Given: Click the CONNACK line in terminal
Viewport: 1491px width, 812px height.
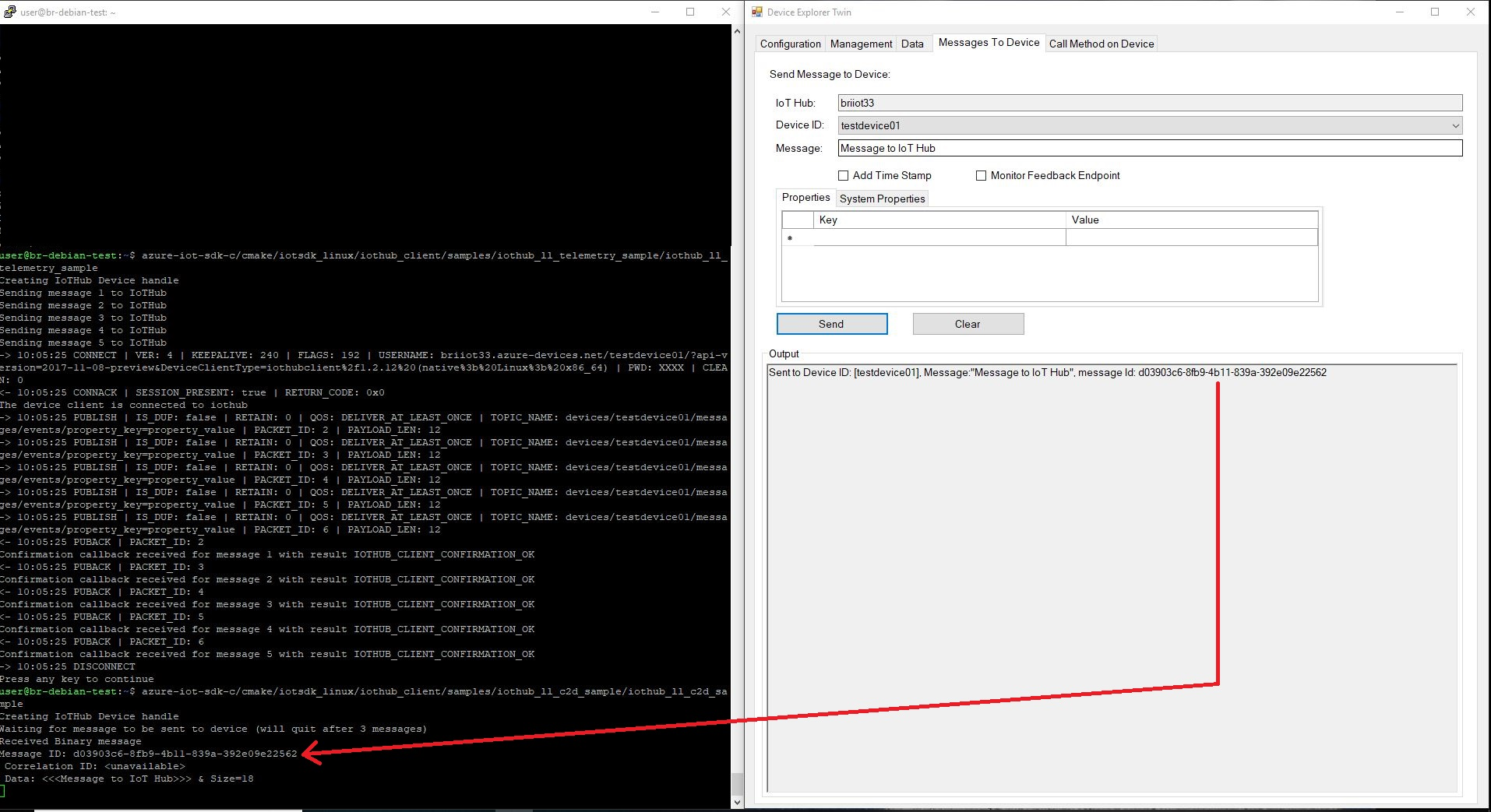Looking at the screenshot, I should click(192, 392).
